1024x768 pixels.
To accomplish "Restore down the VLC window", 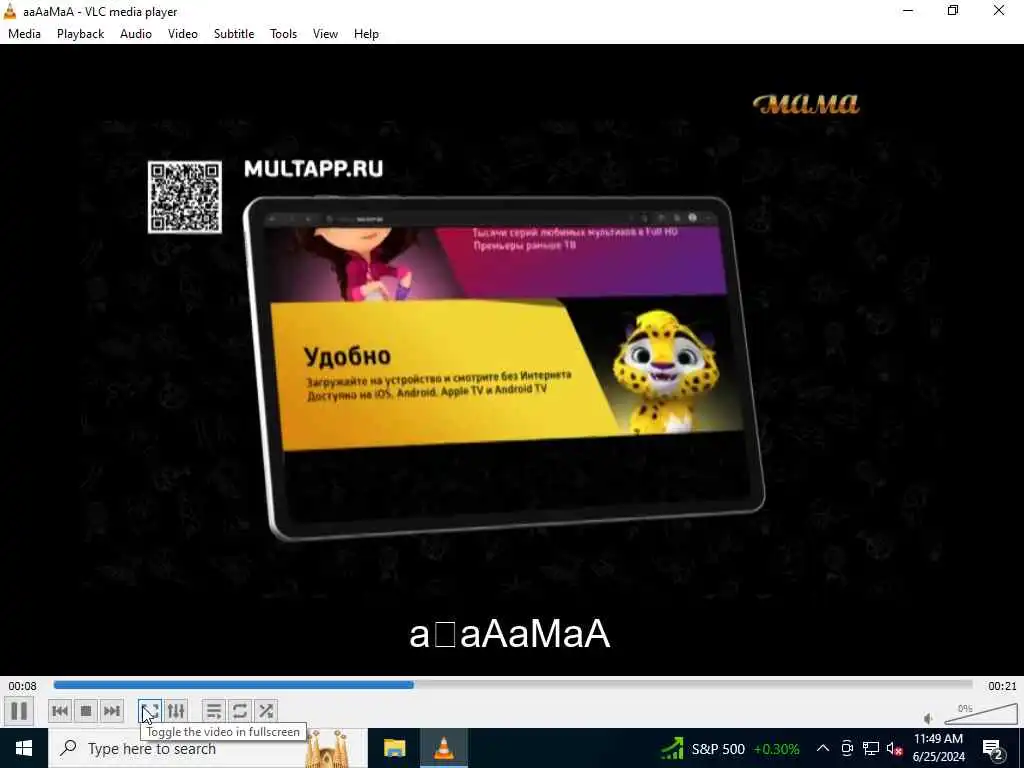I will point(953,10).
